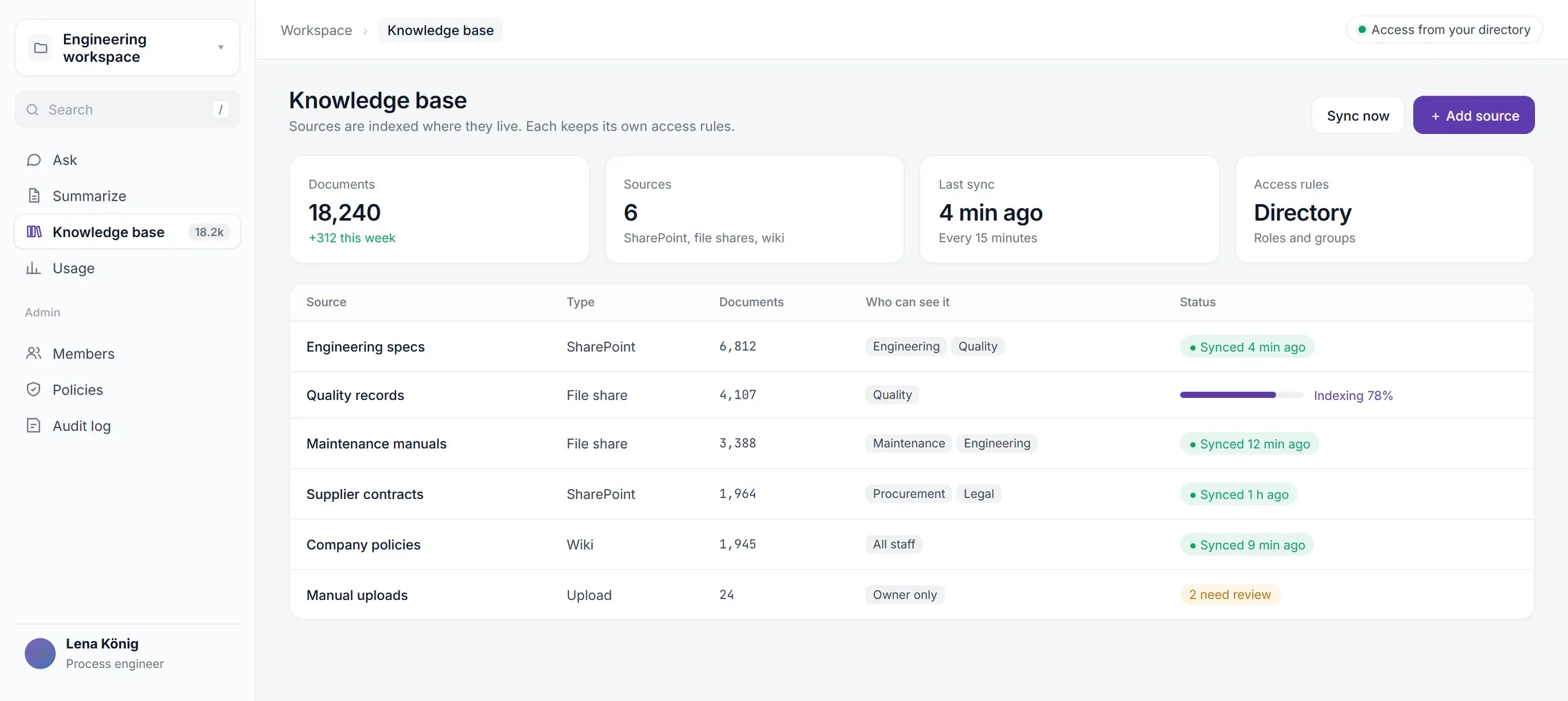The width and height of the screenshot is (1568, 701).
Task: Click the Synced 4 min ago status
Action: (1247, 347)
